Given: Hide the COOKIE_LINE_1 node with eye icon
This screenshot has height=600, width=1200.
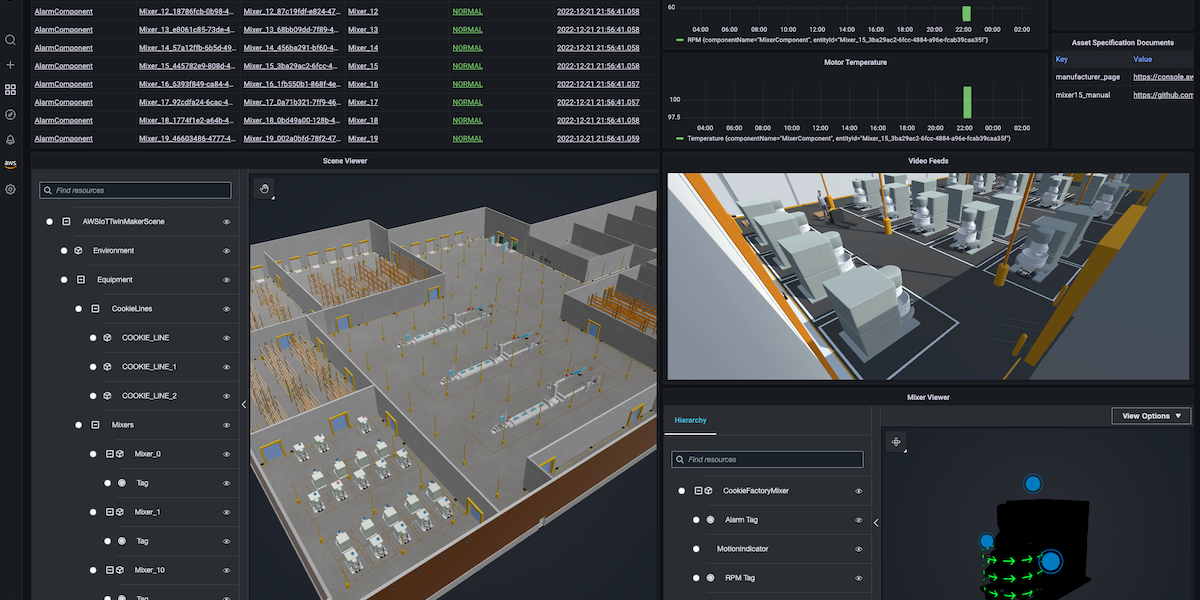Looking at the screenshot, I should [x=227, y=367].
